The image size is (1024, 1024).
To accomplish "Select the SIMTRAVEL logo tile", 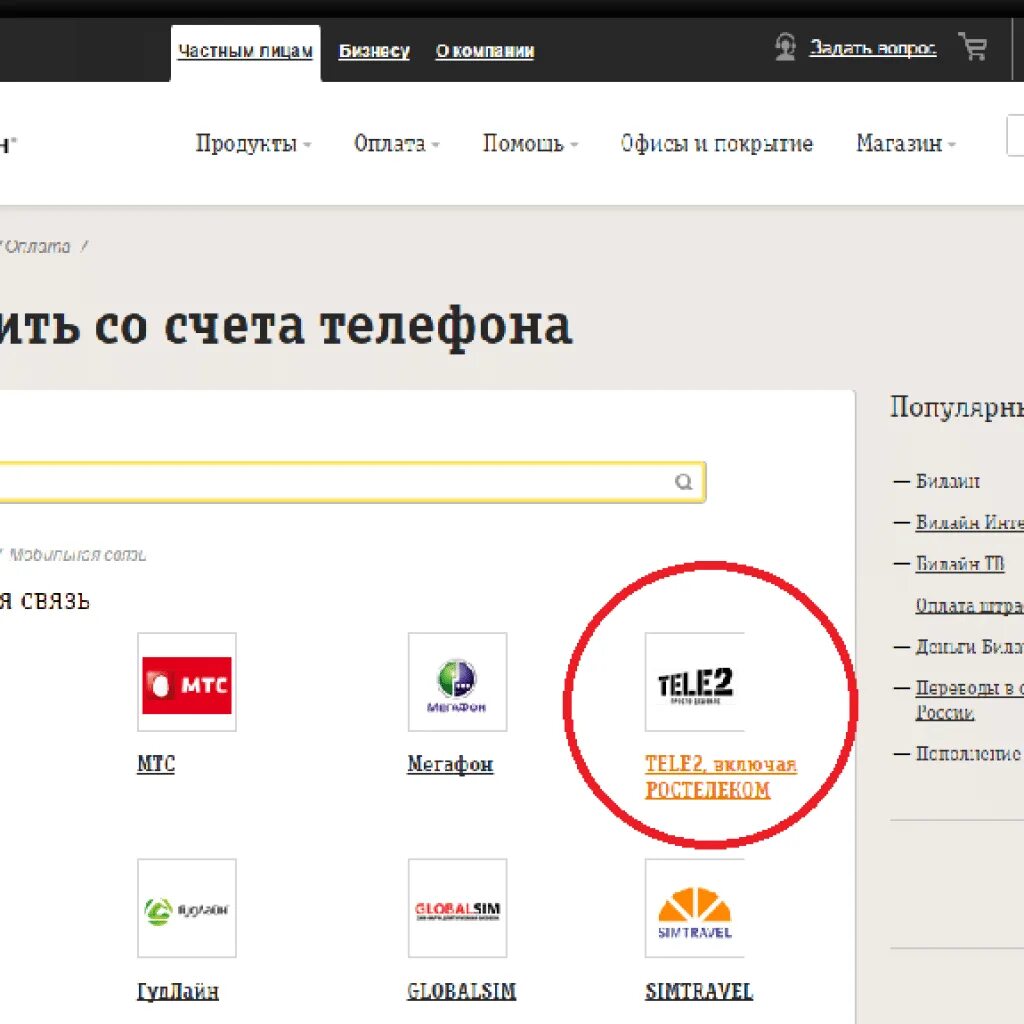I will click(695, 908).
